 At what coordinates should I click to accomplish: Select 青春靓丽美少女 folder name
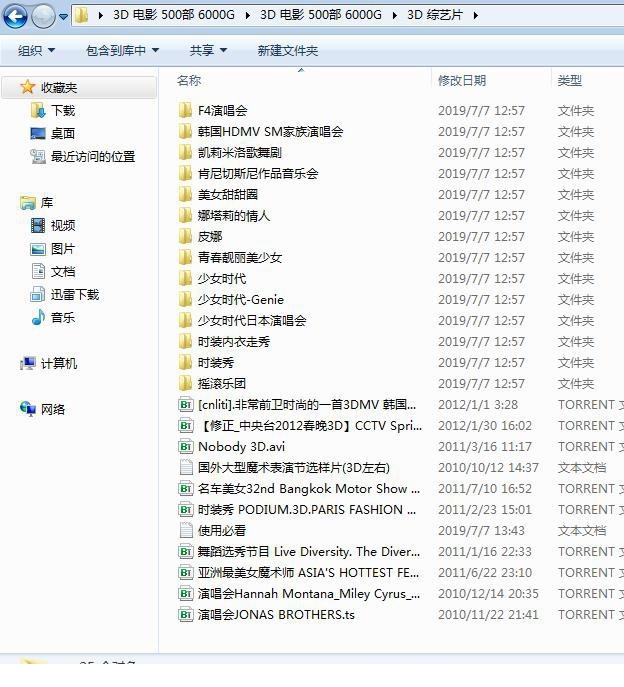pyautogui.click(x=240, y=258)
